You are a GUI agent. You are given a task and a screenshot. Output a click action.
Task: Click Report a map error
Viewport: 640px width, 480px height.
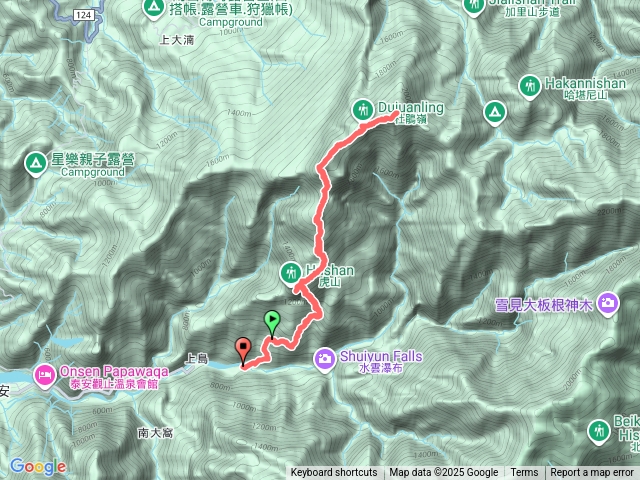592,473
